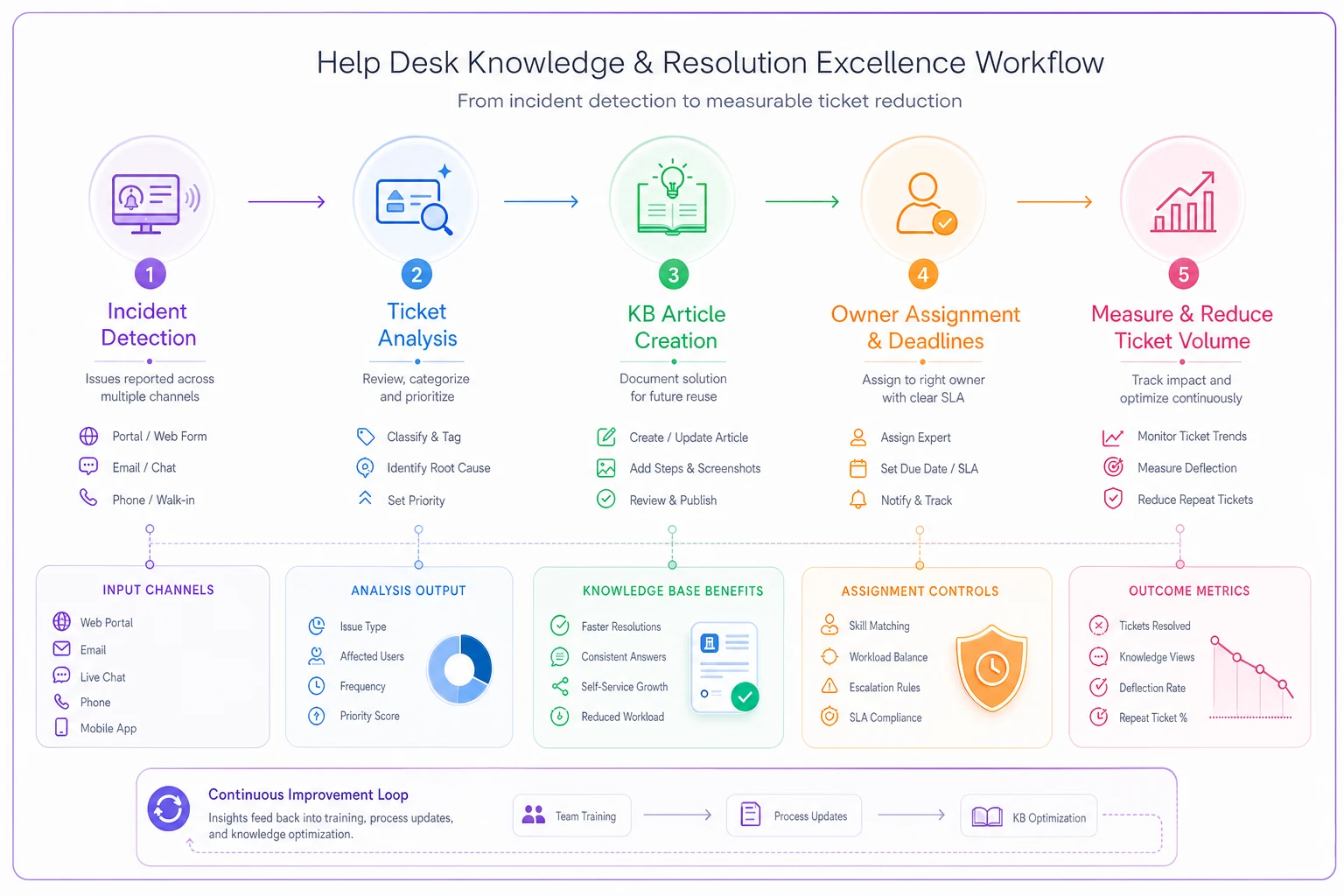Viewport: 1344px width, 896px height.
Task: Click the KB Article Creation lightbulb book icon
Action: 672,197
